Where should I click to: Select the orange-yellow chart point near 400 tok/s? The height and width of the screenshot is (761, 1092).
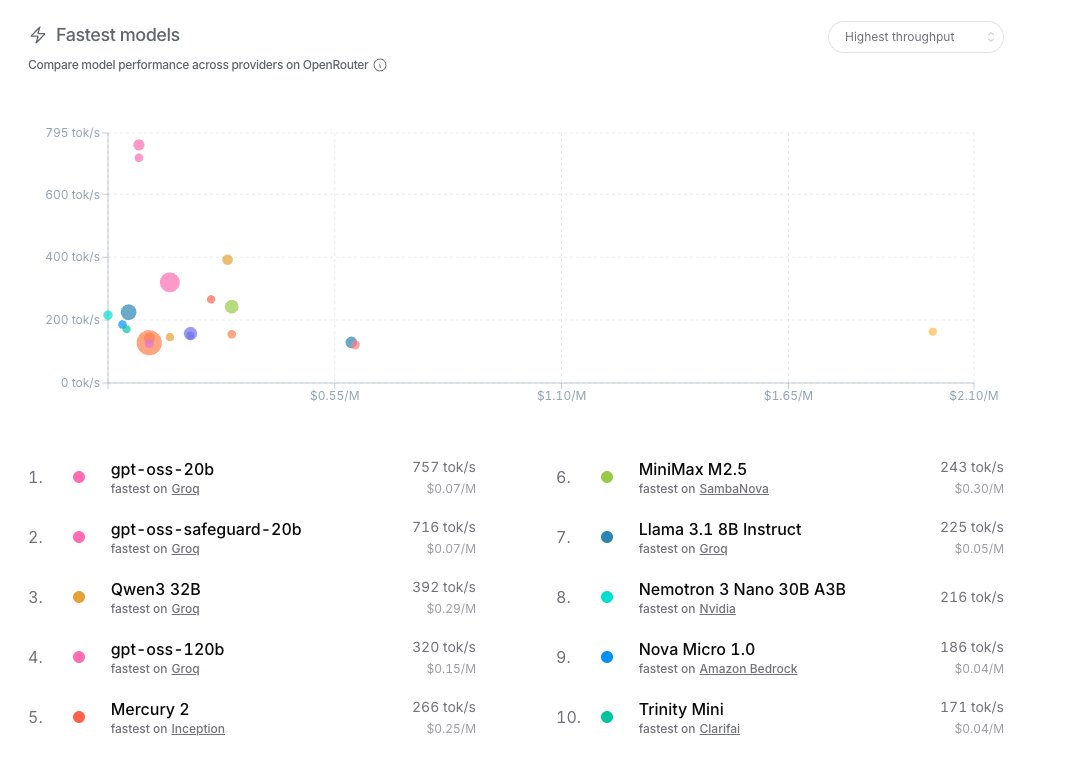click(x=227, y=260)
